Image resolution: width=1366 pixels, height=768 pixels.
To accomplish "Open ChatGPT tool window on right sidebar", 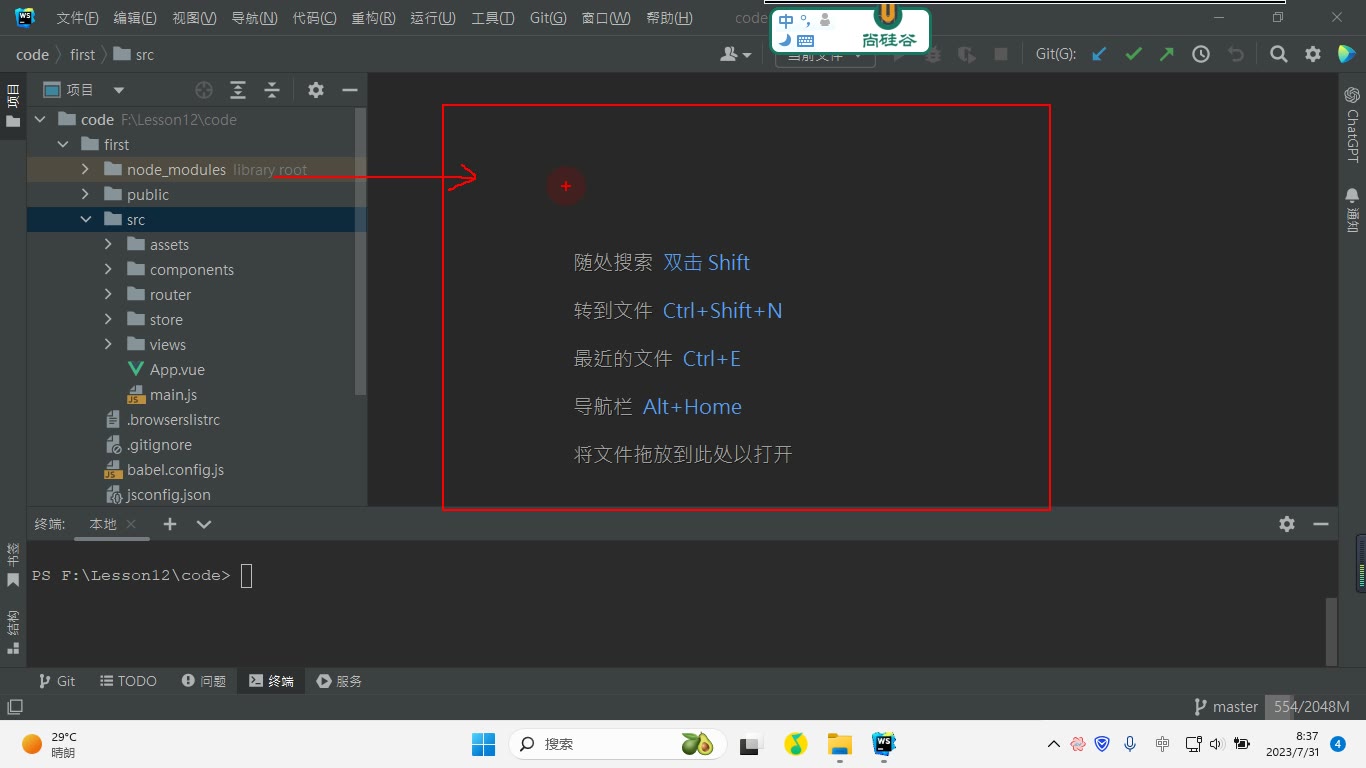I will [x=1352, y=124].
